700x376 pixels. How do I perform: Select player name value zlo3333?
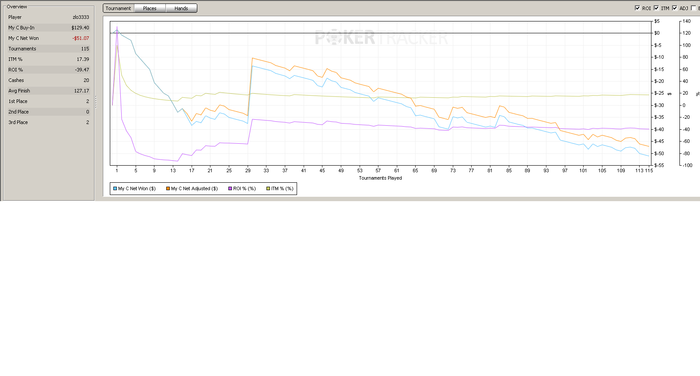[x=81, y=17]
